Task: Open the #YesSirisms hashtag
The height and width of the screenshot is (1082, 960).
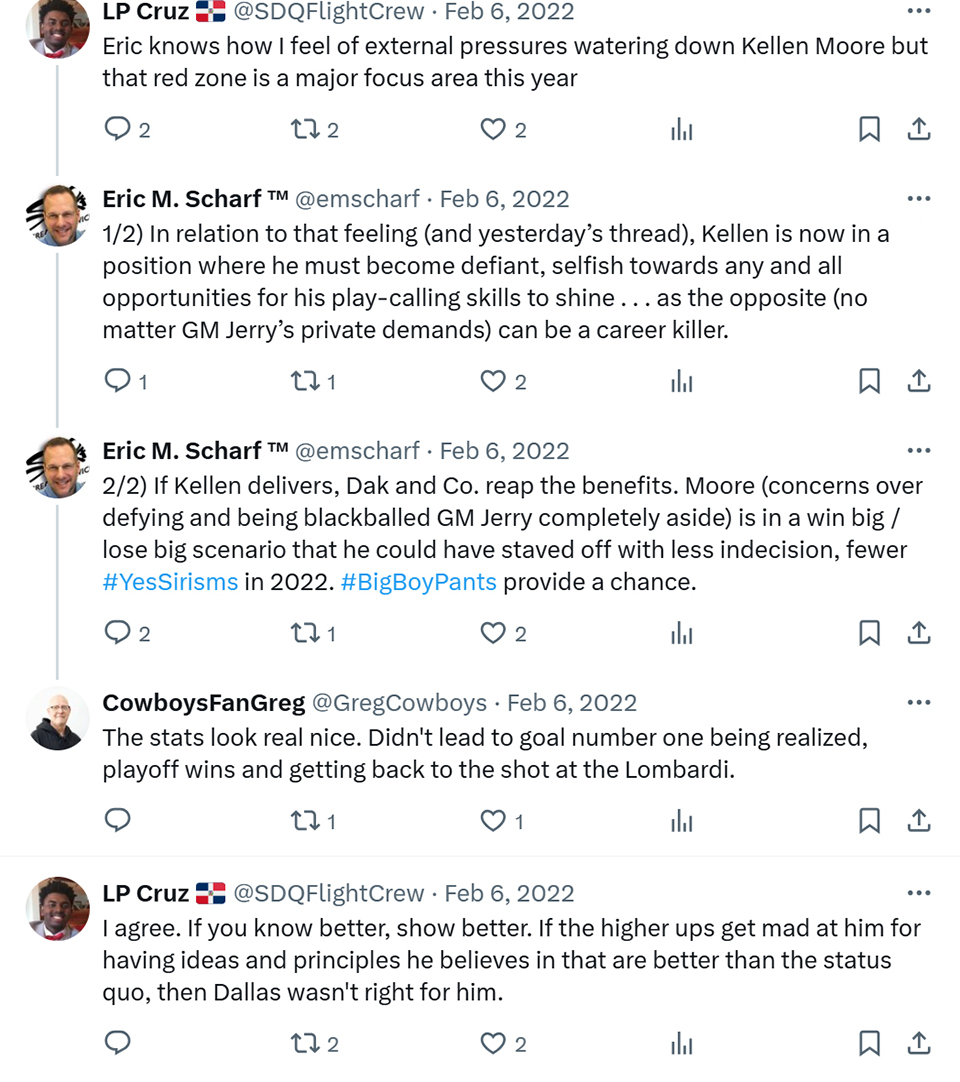Action: pyautogui.click(x=170, y=582)
